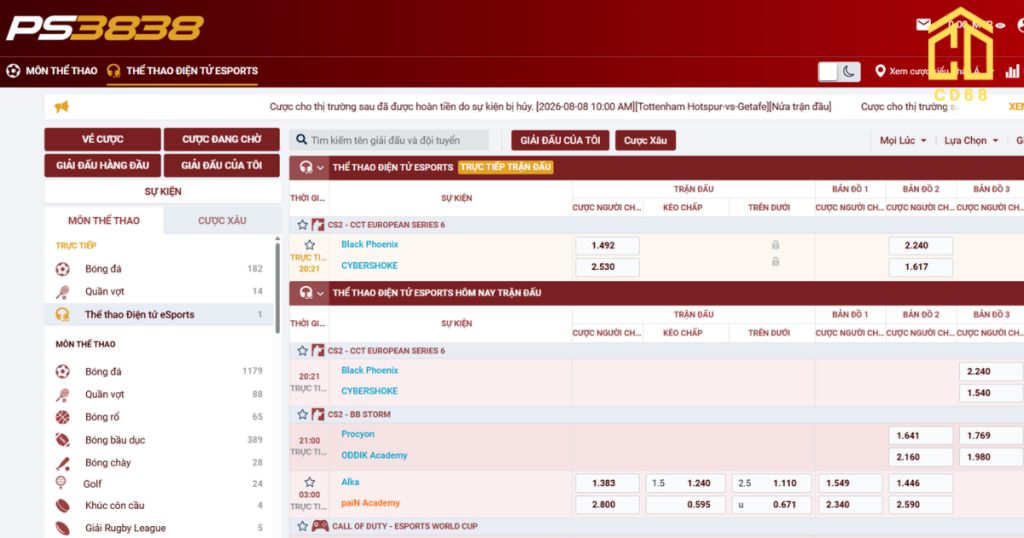This screenshot has width=1024, height=538.
Task: Favorite the CS2 - BB STORM league
Action: coord(302,414)
